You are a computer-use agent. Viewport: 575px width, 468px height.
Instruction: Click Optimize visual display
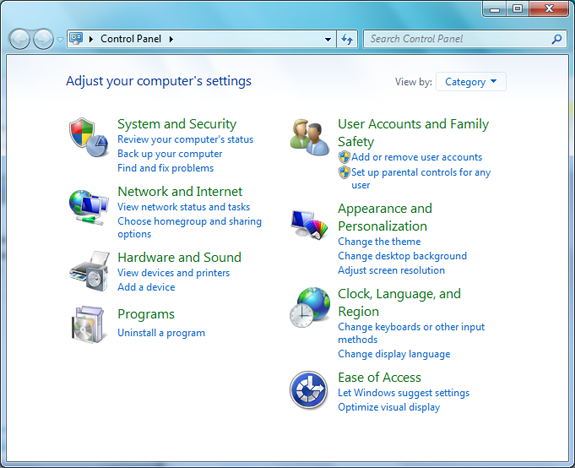389,407
